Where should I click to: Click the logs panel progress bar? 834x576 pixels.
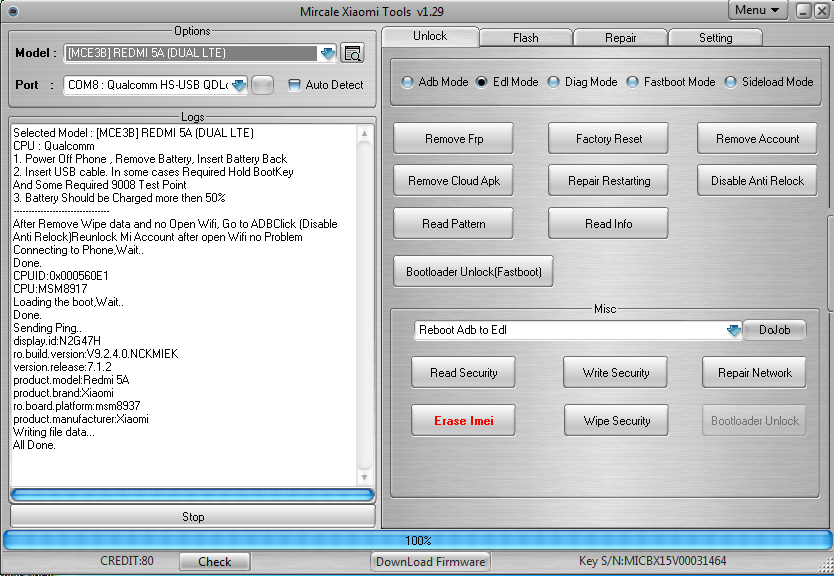pyautogui.click(x=193, y=495)
